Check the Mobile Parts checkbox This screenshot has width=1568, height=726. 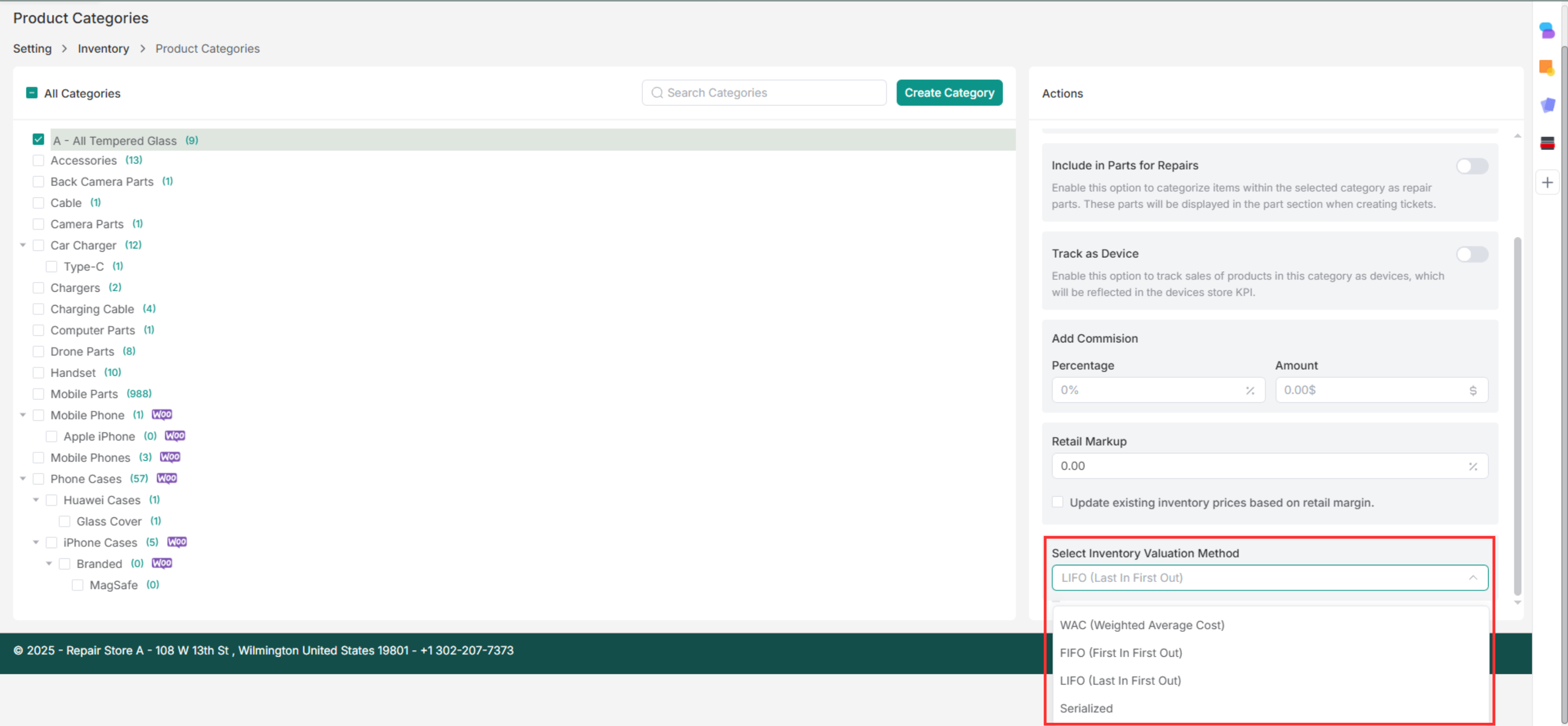tap(39, 394)
